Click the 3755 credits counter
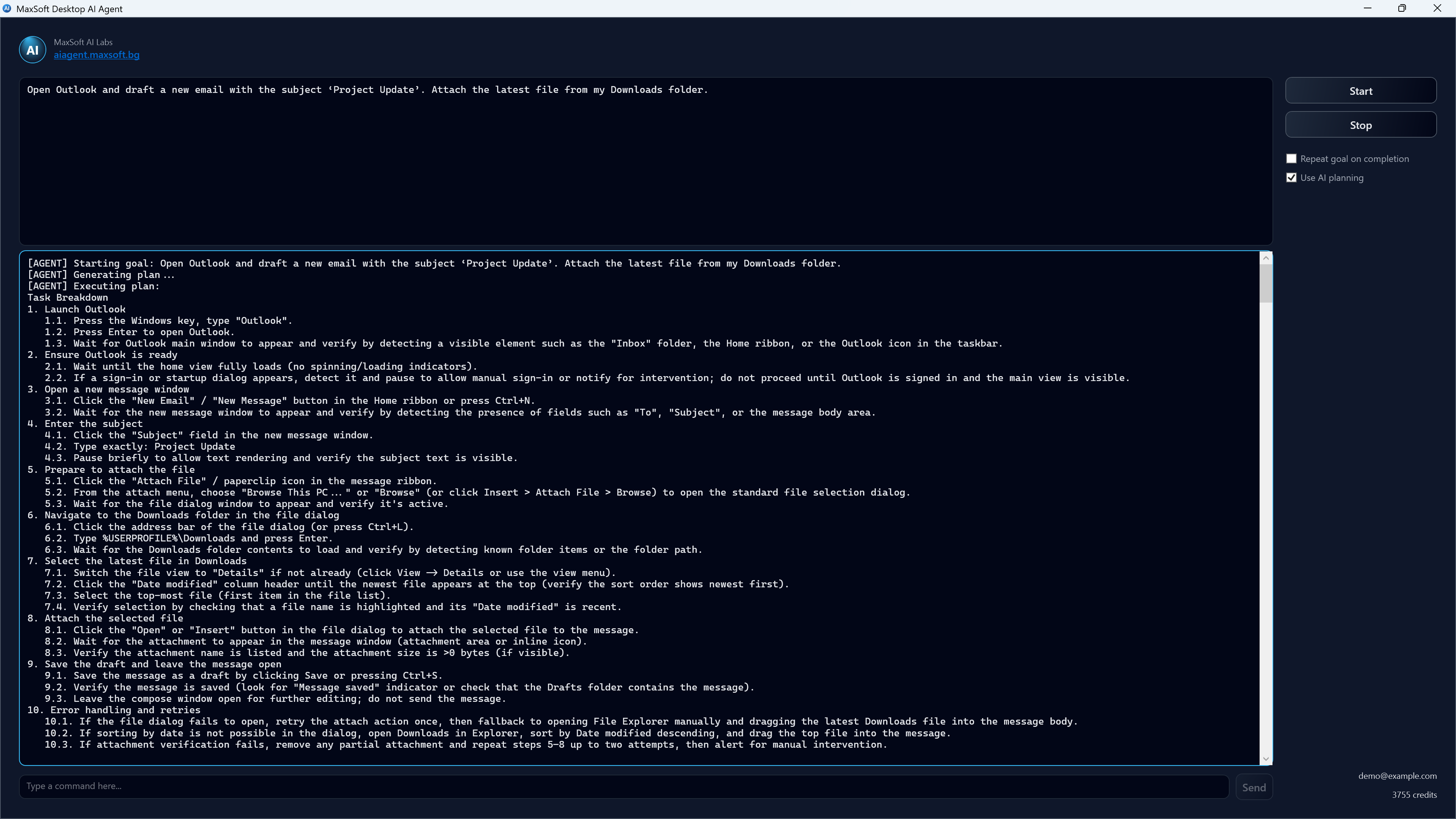The image size is (1456, 819). (x=1415, y=795)
